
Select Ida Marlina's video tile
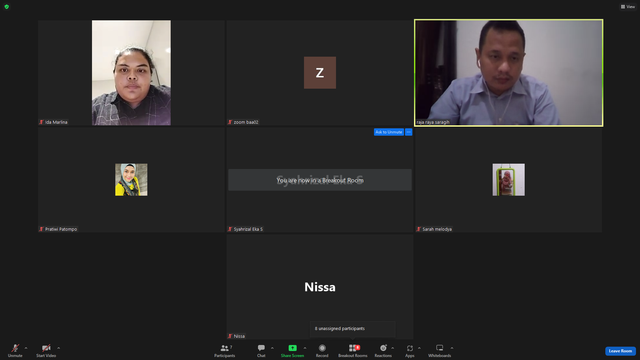point(131,73)
